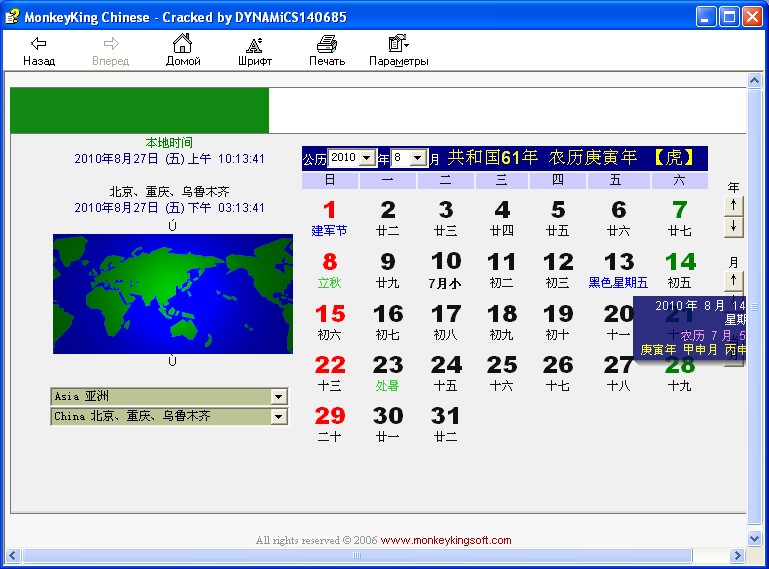Go back with the Назад arrow
This screenshot has width=769, height=569.
pos(39,51)
